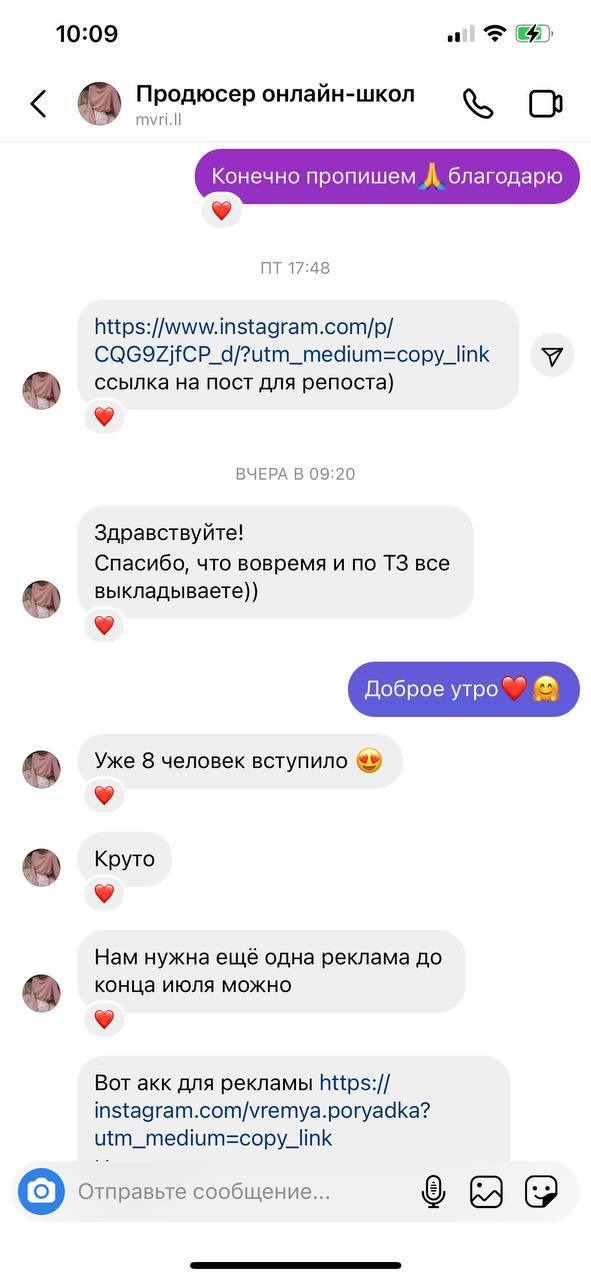Open chat title "Продюсер онлайн-школ"

(x=275, y=94)
